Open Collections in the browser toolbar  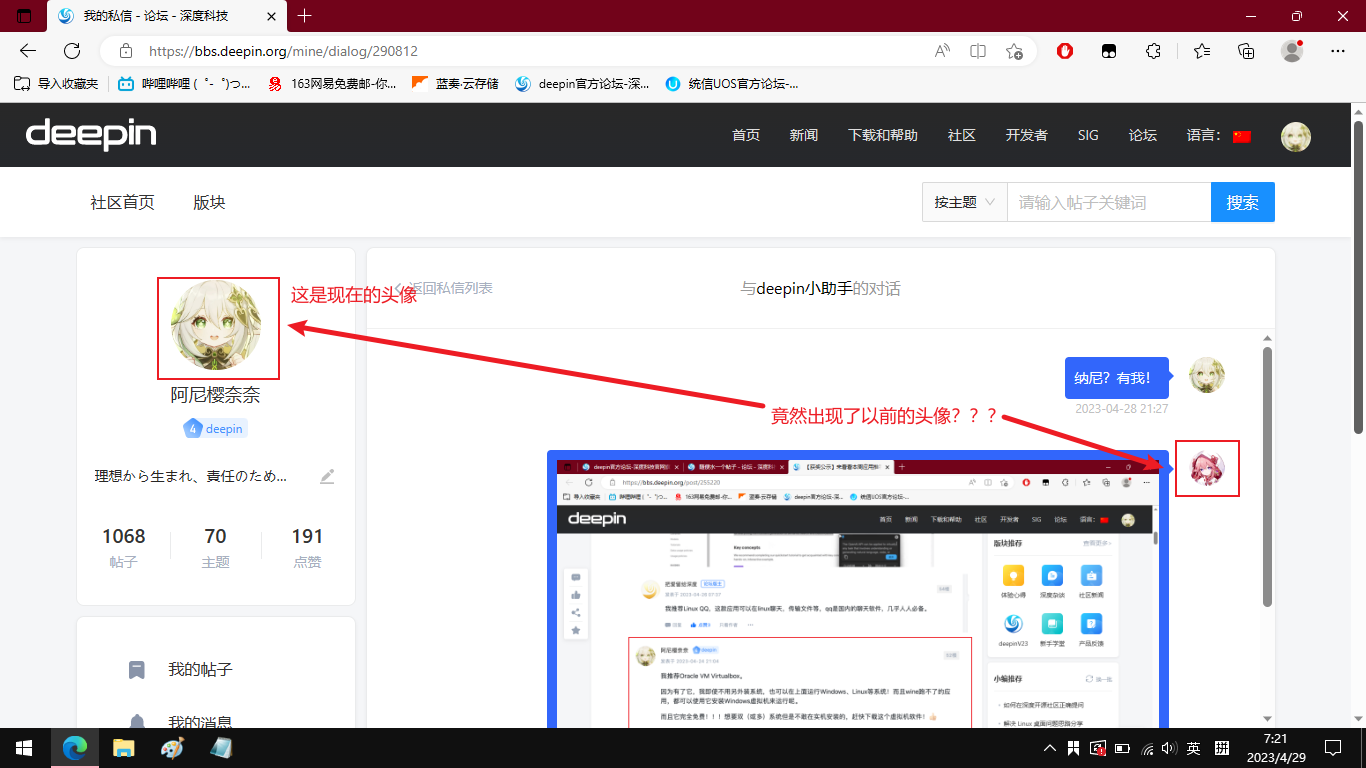(x=1246, y=51)
